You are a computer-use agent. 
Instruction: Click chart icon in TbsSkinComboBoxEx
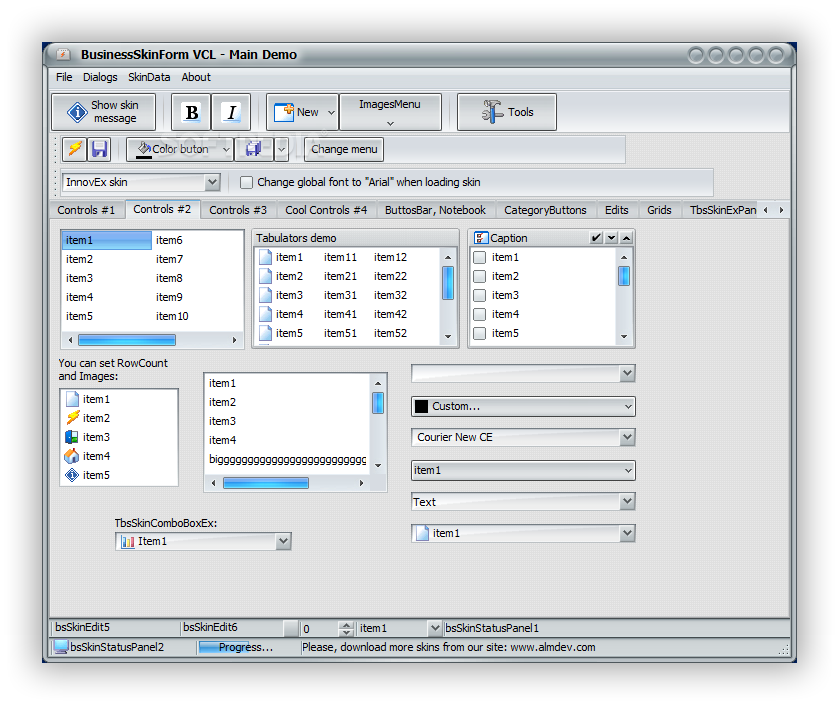(x=128, y=541)
